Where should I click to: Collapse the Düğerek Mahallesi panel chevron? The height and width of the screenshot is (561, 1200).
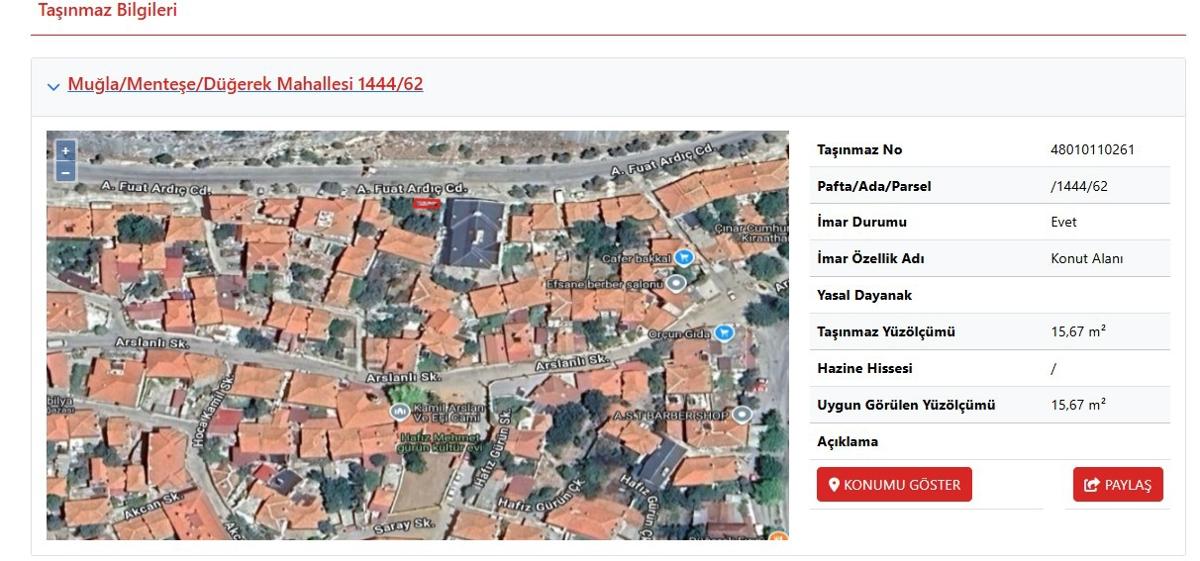click(53, 86)
